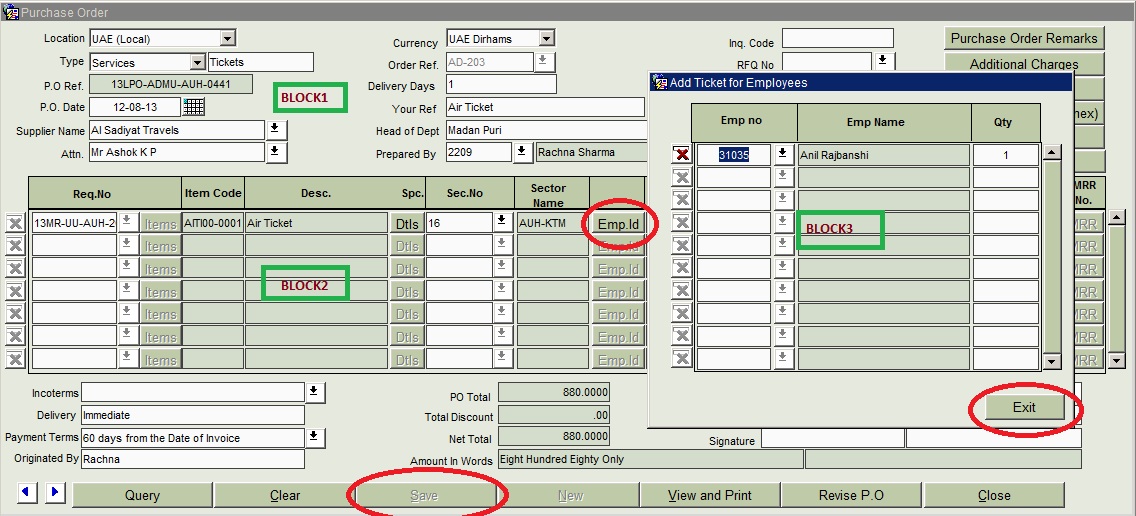The image size is (1136, 516).
Task: Open the Prepared By lookup arrow
Action: pos(522,152)
